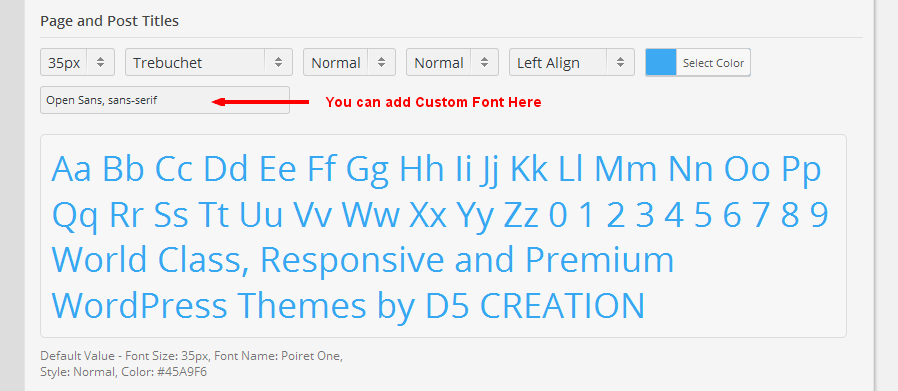Click the Aa Bb Cc alphabet preview line

(x=437, y=170)
